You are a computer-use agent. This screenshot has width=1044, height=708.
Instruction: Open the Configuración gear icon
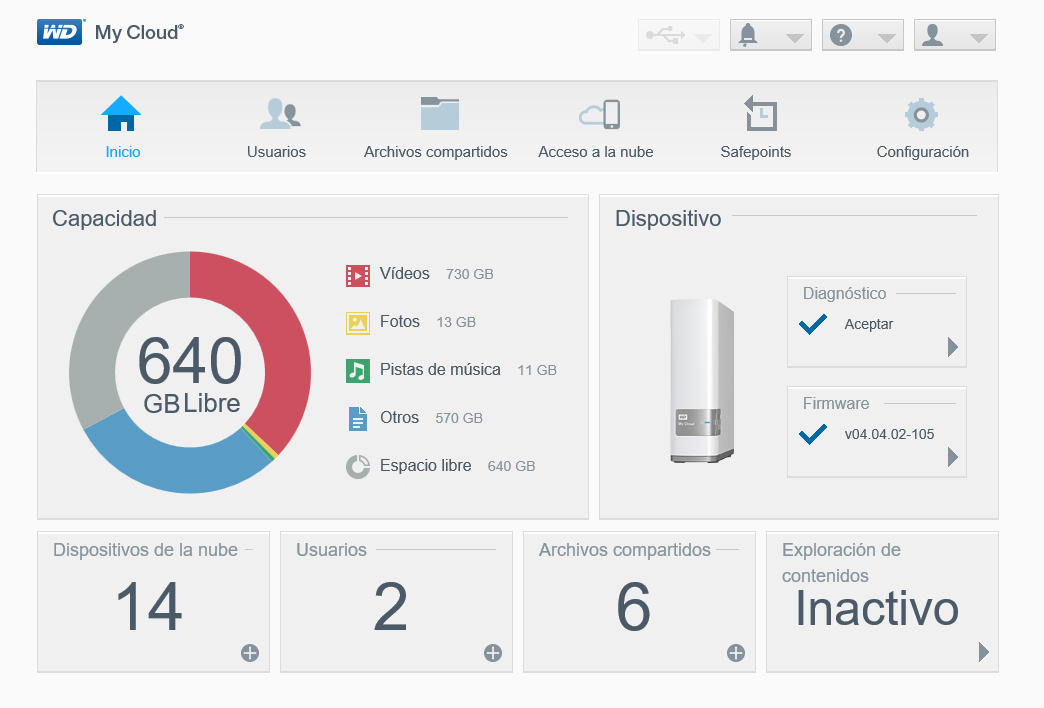point(921,115)
